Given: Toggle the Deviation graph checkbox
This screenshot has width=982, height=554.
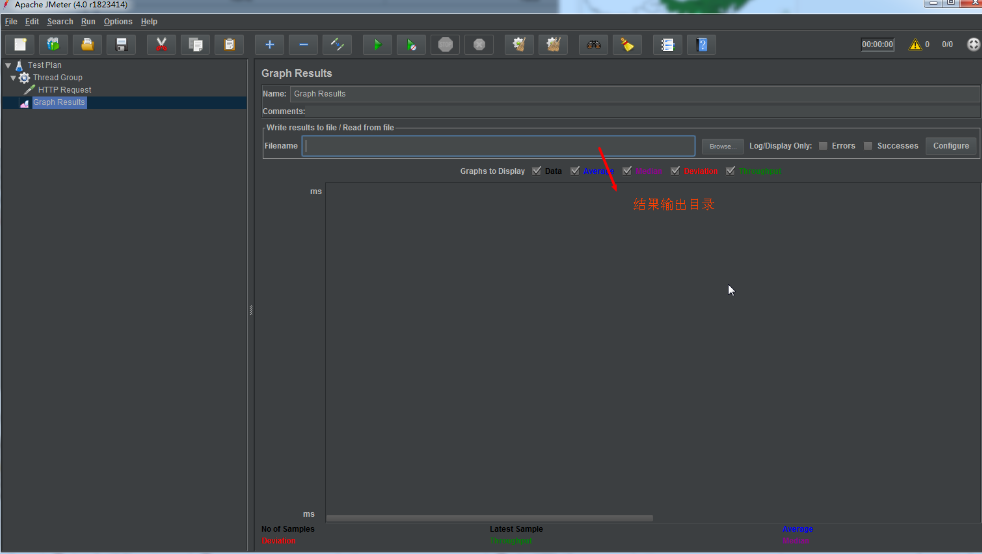Looking at the screenshot, I should click(x=675, y=171).
